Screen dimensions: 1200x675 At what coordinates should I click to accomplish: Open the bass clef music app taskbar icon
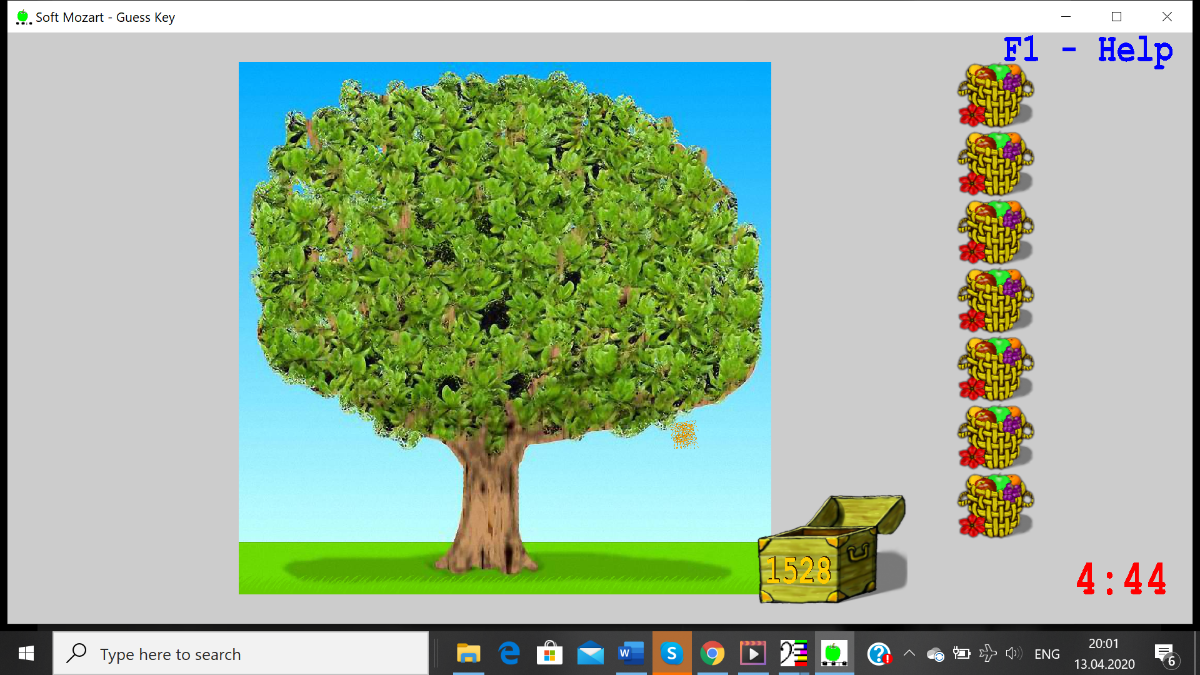click(x=793, y=654)
